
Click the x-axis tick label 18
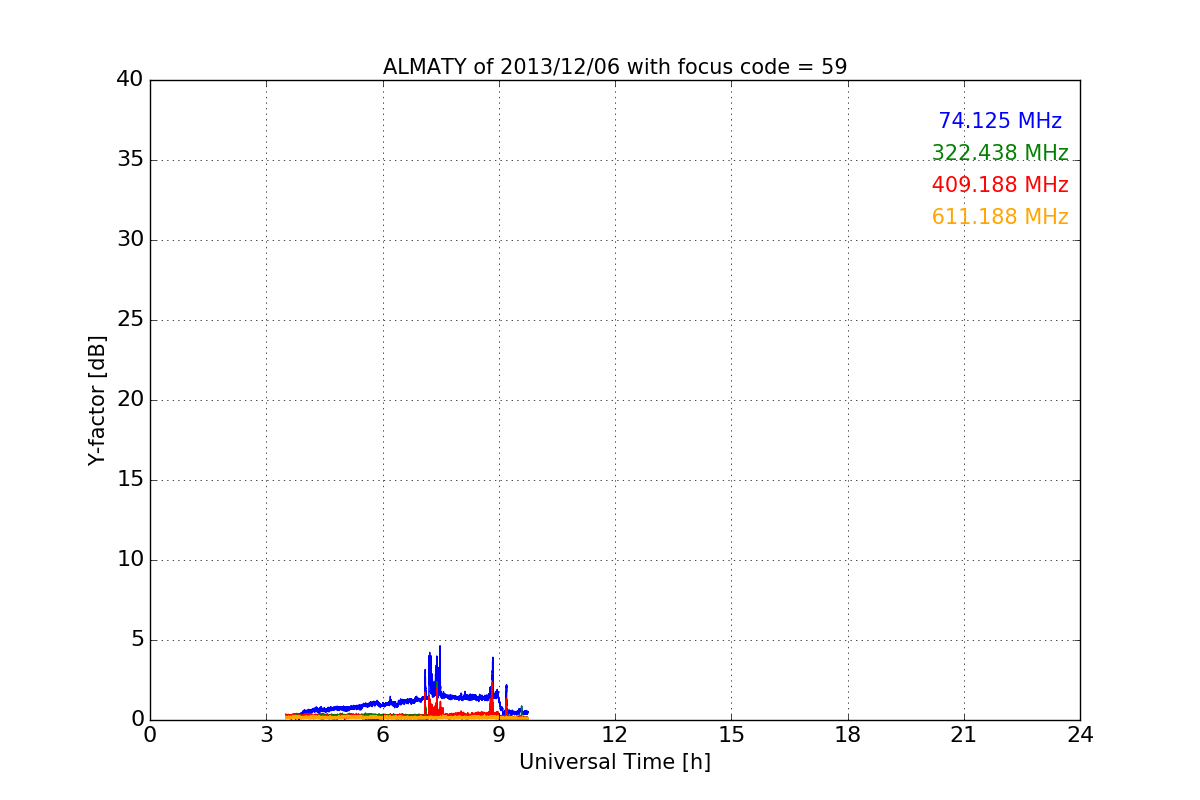pyautogui.click(x=848, y=734)
